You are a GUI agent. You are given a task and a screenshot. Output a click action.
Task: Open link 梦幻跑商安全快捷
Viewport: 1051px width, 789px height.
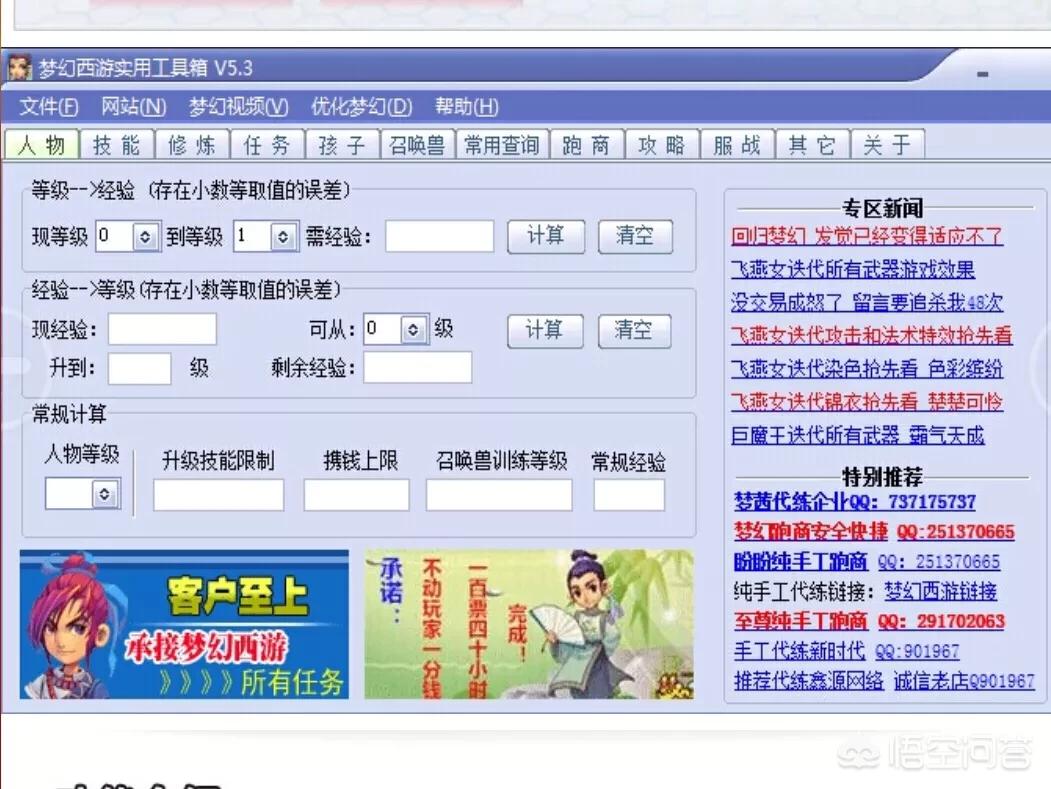click(810, 532)
